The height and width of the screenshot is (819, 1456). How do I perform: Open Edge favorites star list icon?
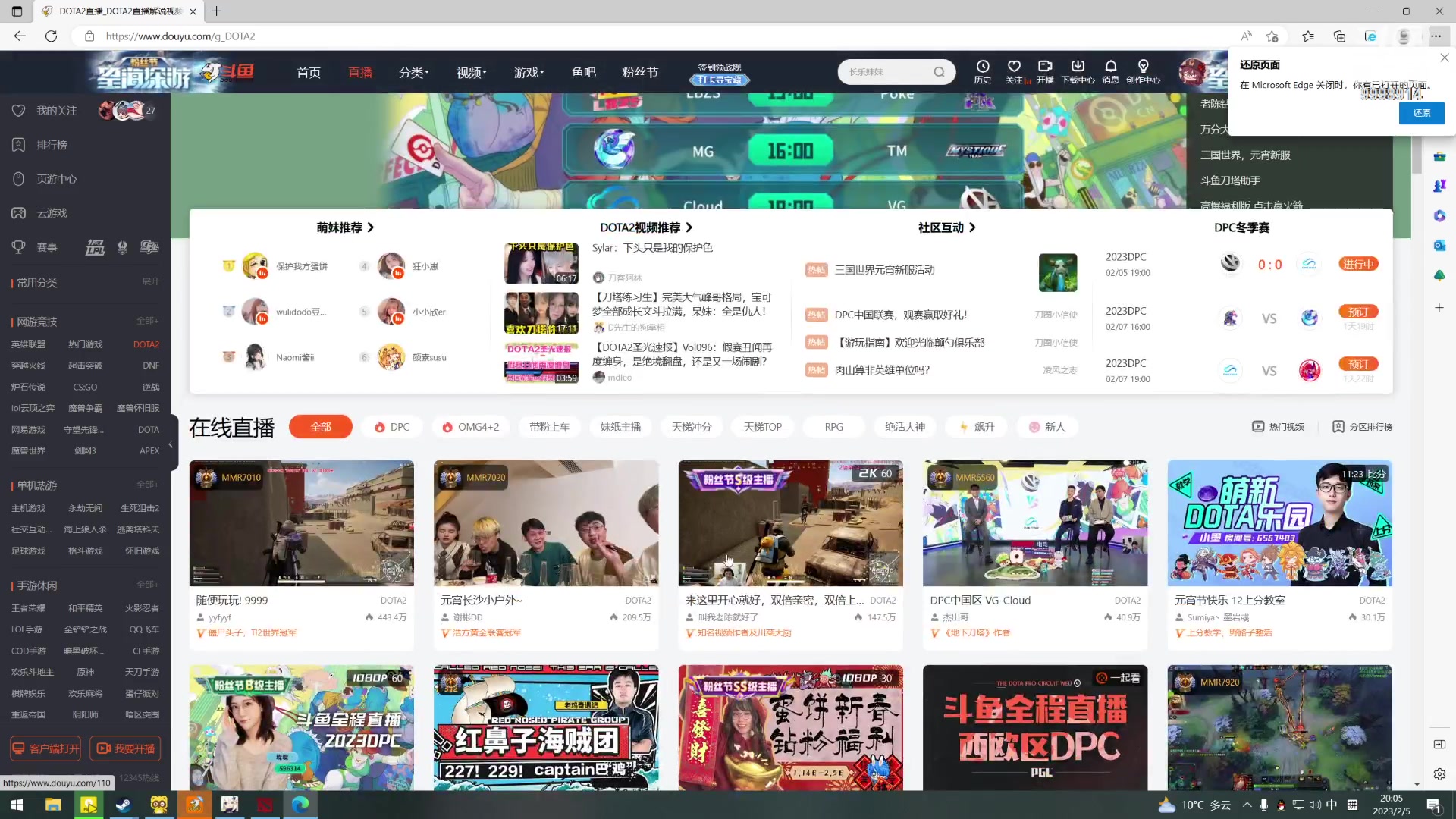tap(1308, 36)
